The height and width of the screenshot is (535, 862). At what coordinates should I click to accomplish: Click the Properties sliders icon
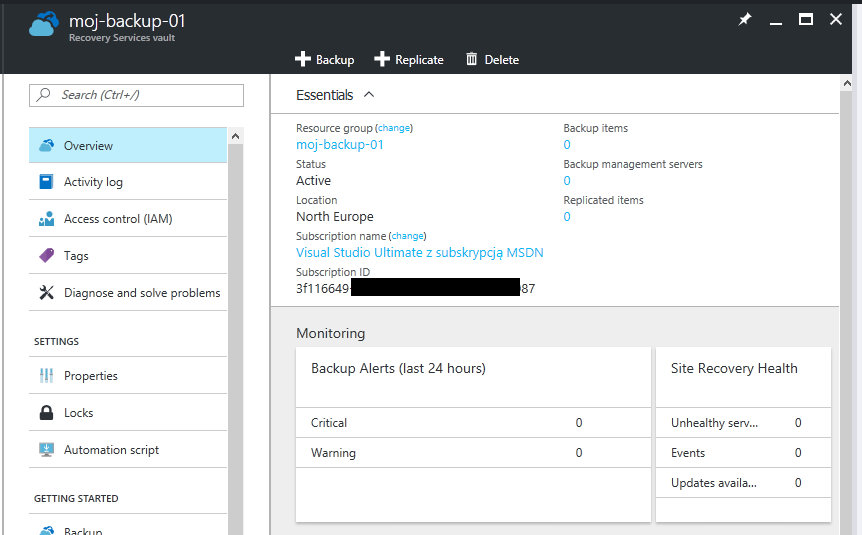[x=47, y=376]
